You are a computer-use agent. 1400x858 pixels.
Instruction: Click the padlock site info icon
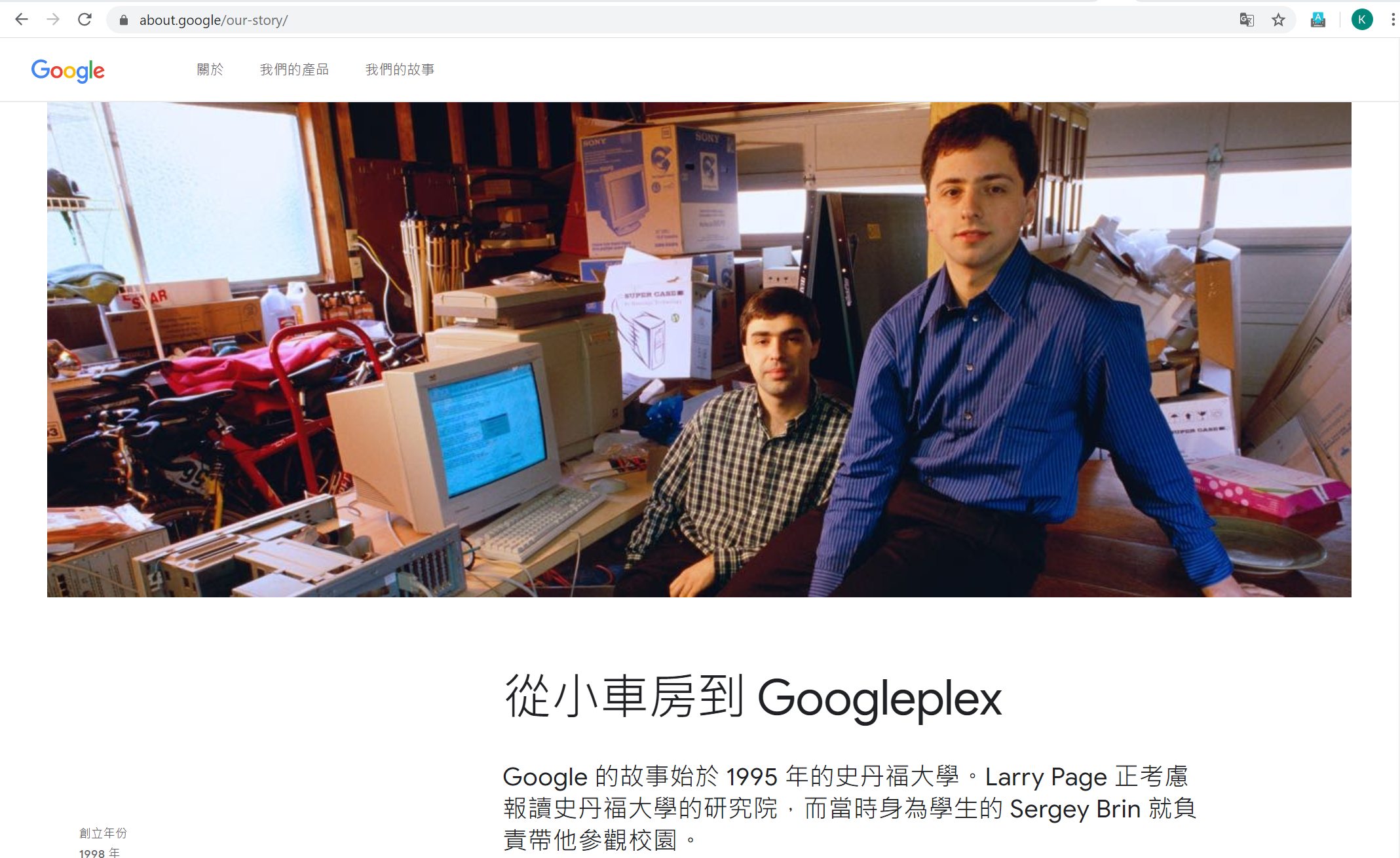123,20
